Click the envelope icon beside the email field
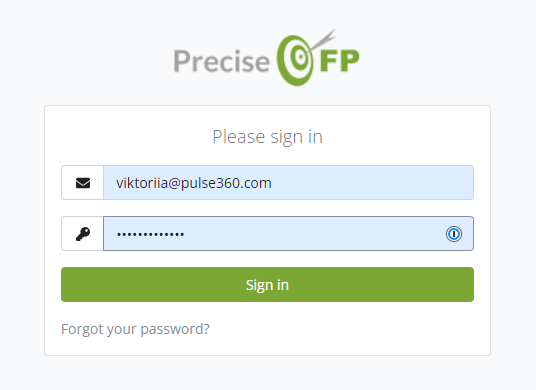Screen dimensions: 536x390 coord(83,183)
